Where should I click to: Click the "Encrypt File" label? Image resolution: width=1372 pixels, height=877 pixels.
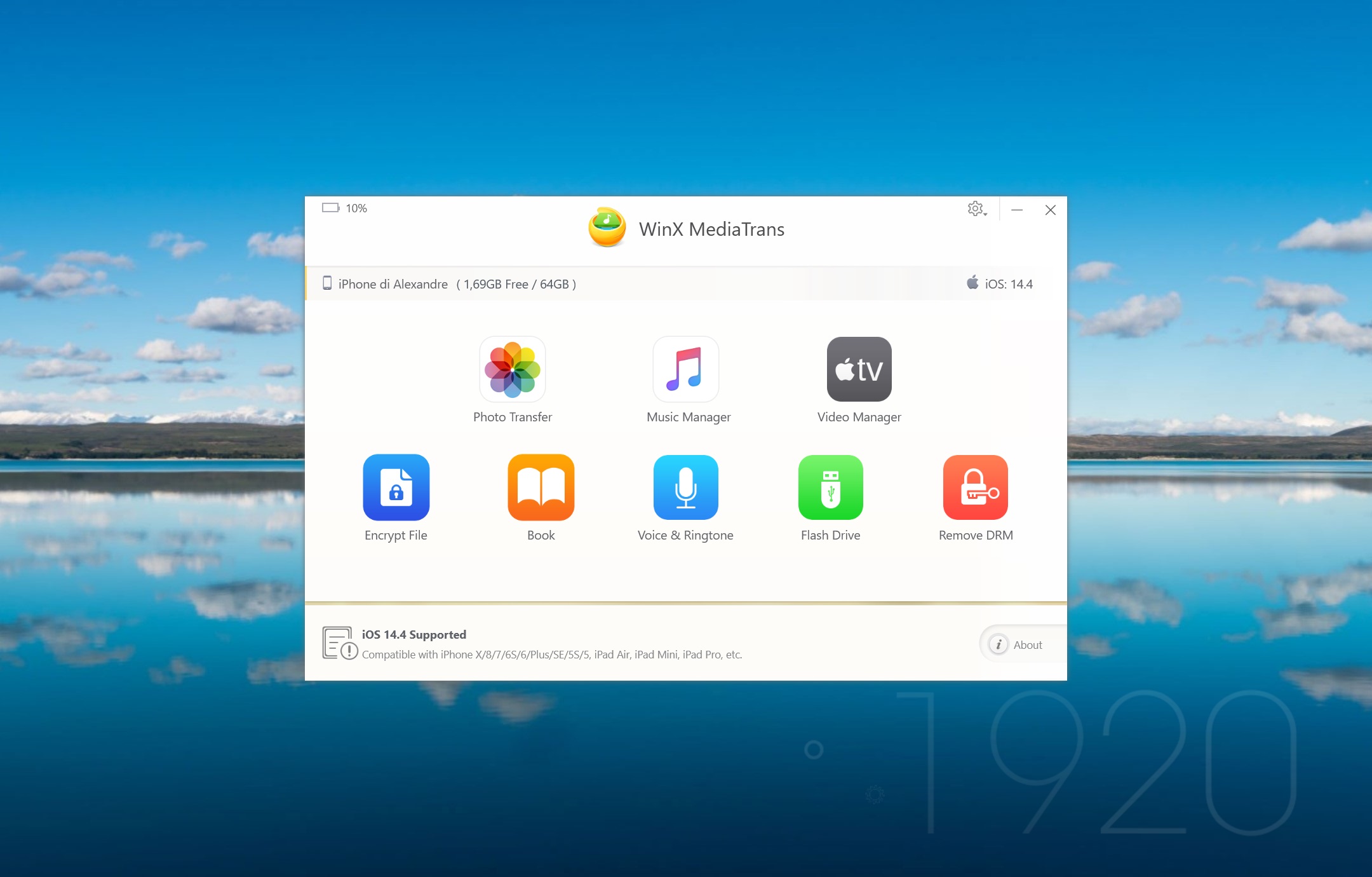[396, 535]
